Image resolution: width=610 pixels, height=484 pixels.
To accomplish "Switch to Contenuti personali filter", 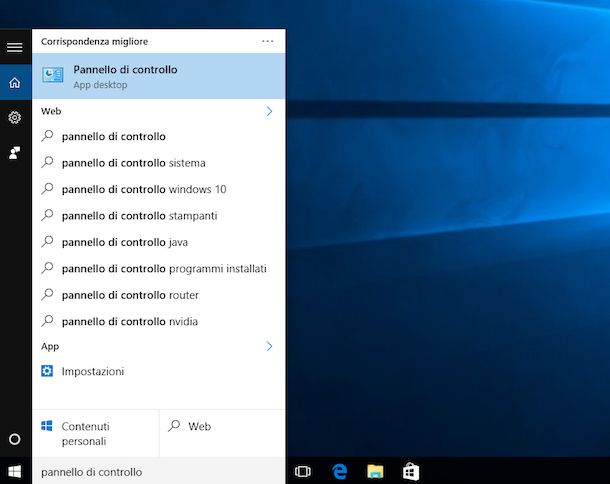I will [x=96, y=433].
